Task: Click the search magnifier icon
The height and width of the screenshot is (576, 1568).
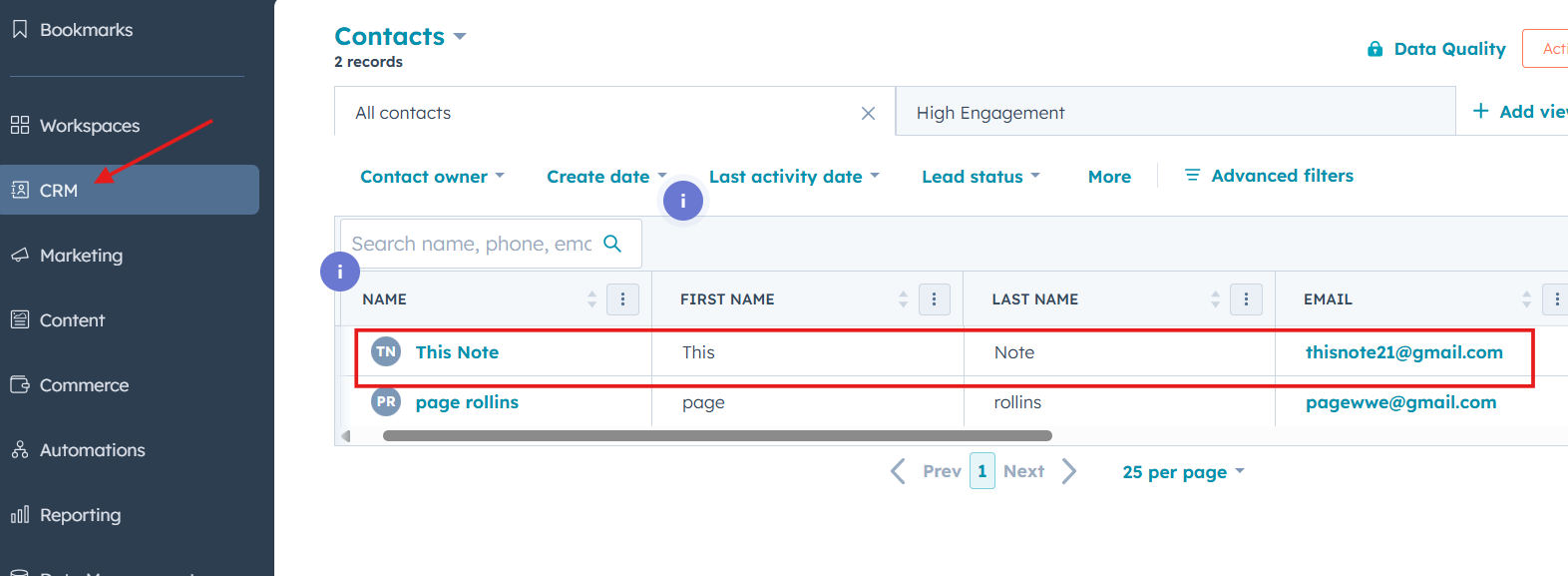Action: click(x=612, y=244)
